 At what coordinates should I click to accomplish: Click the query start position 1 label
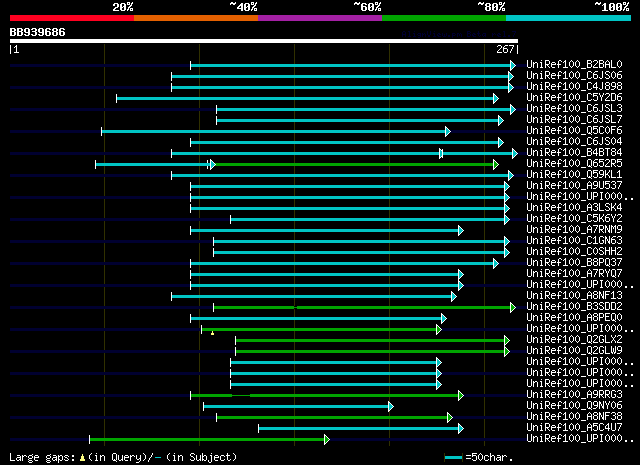click(16, 49)
